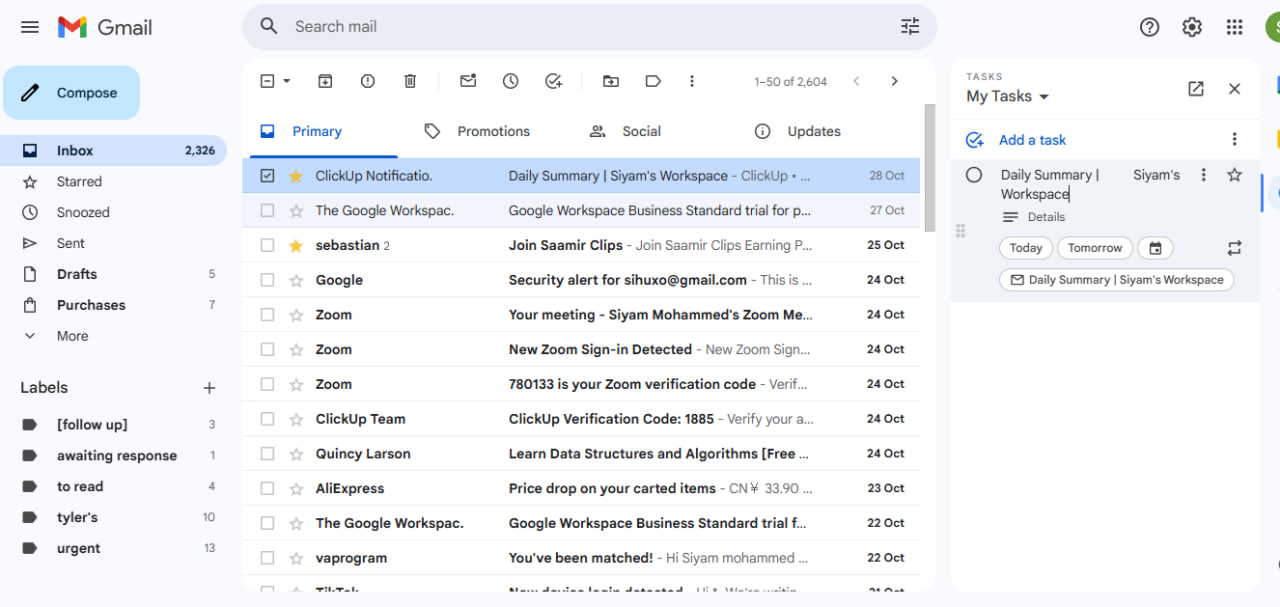Delete the selected email using trash icon
This screenshot has height=607, width=1280.
pos(410,81)
